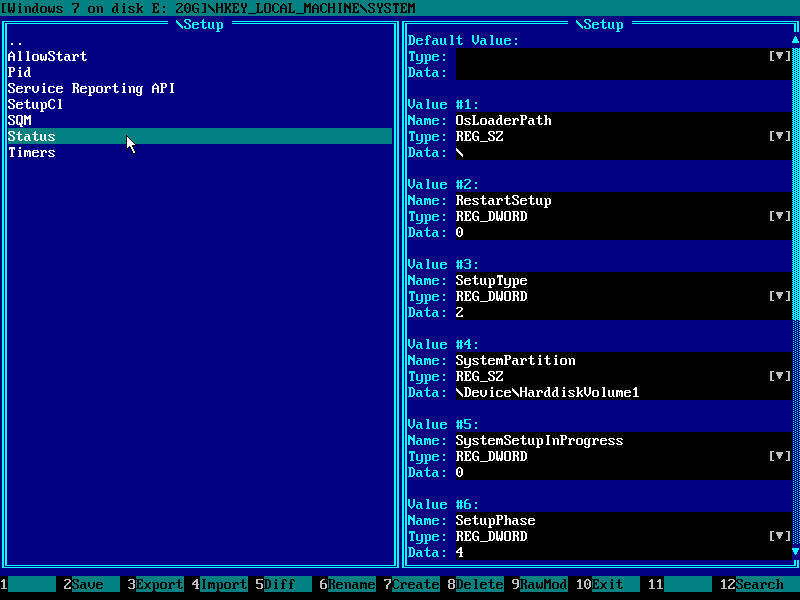This screenshot has height=600, width=800.
Task: Click the right panel \Setup title
Action: 599,24
